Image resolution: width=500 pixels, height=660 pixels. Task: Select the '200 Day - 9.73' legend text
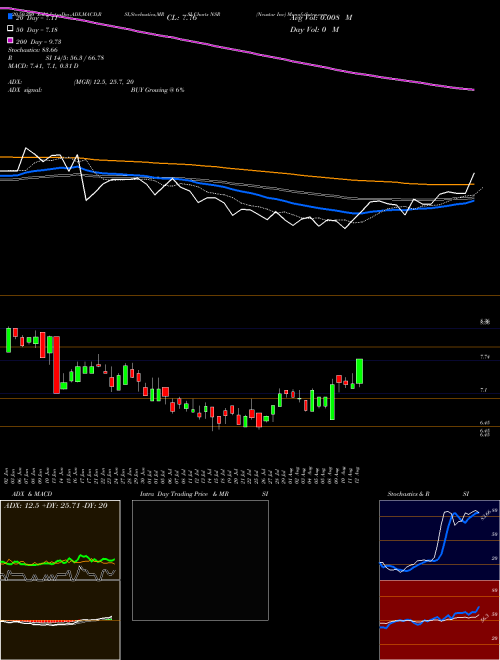click(39, 42)
